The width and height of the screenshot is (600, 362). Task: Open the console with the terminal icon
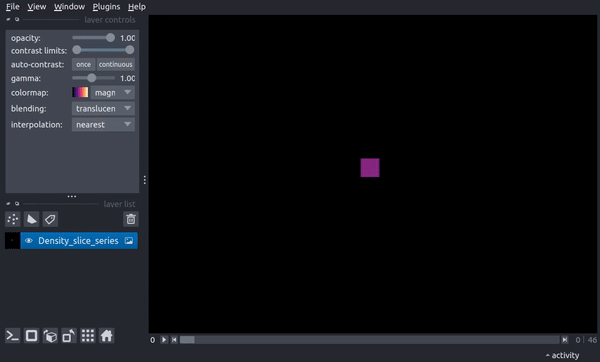[13, 336]
